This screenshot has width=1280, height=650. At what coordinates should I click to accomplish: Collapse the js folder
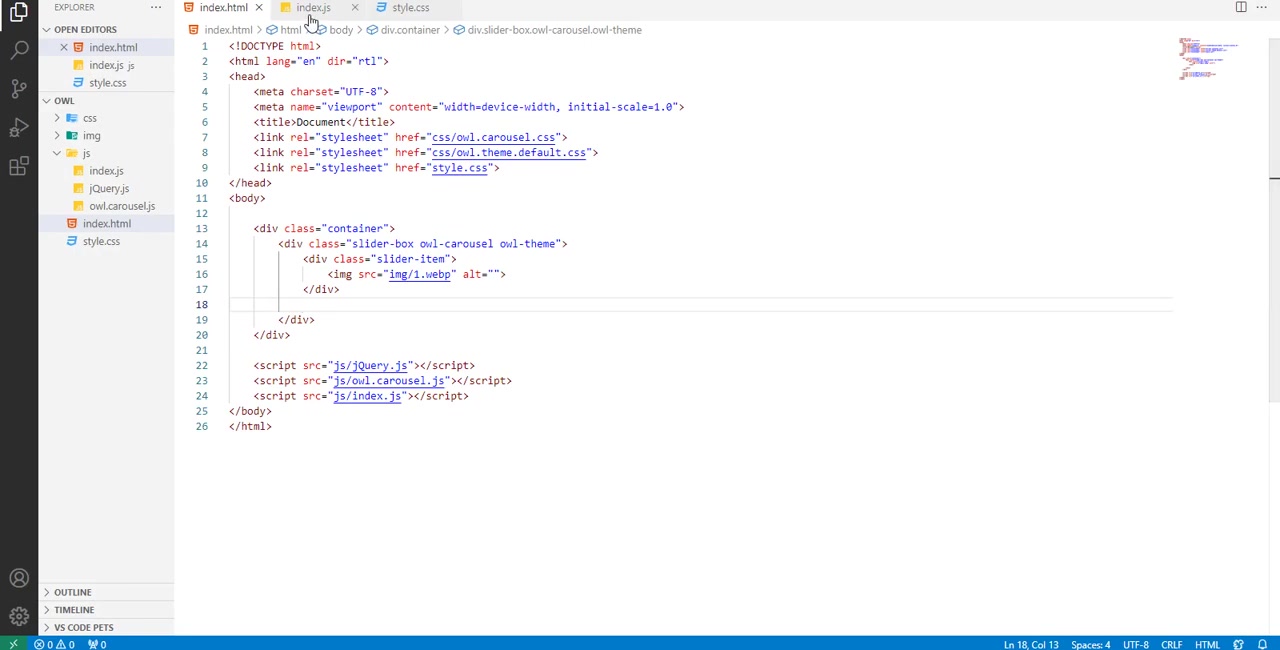[86, 153]
